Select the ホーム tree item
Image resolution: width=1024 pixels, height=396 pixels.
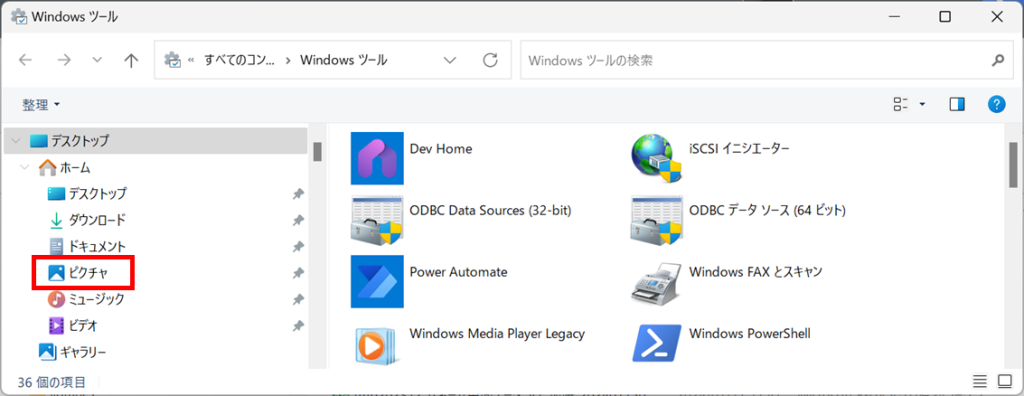pyautogui.click(x=65, y=167)
